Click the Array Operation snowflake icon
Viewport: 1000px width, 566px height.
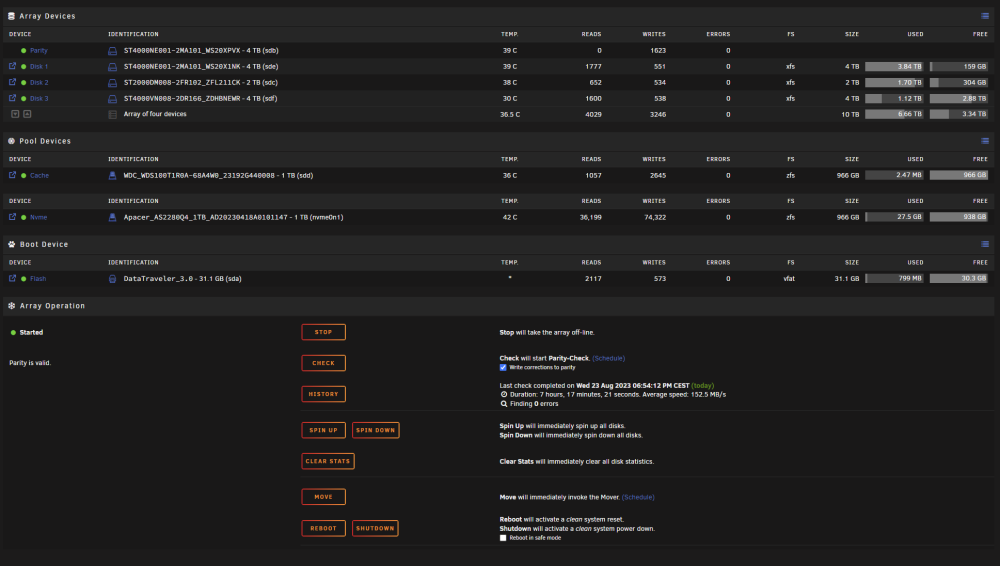click(11, 306)
